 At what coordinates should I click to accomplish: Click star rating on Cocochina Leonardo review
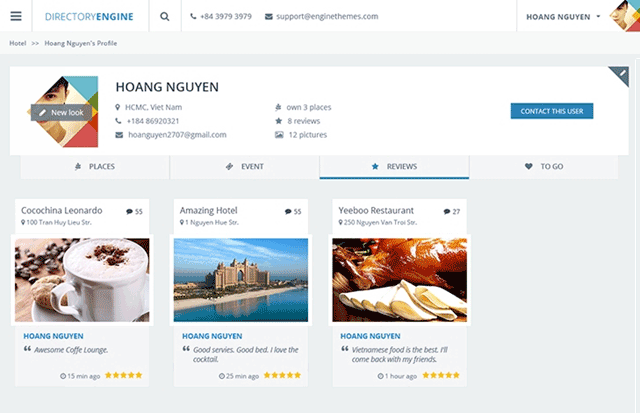pyautogui.click(x=124, y=375)
